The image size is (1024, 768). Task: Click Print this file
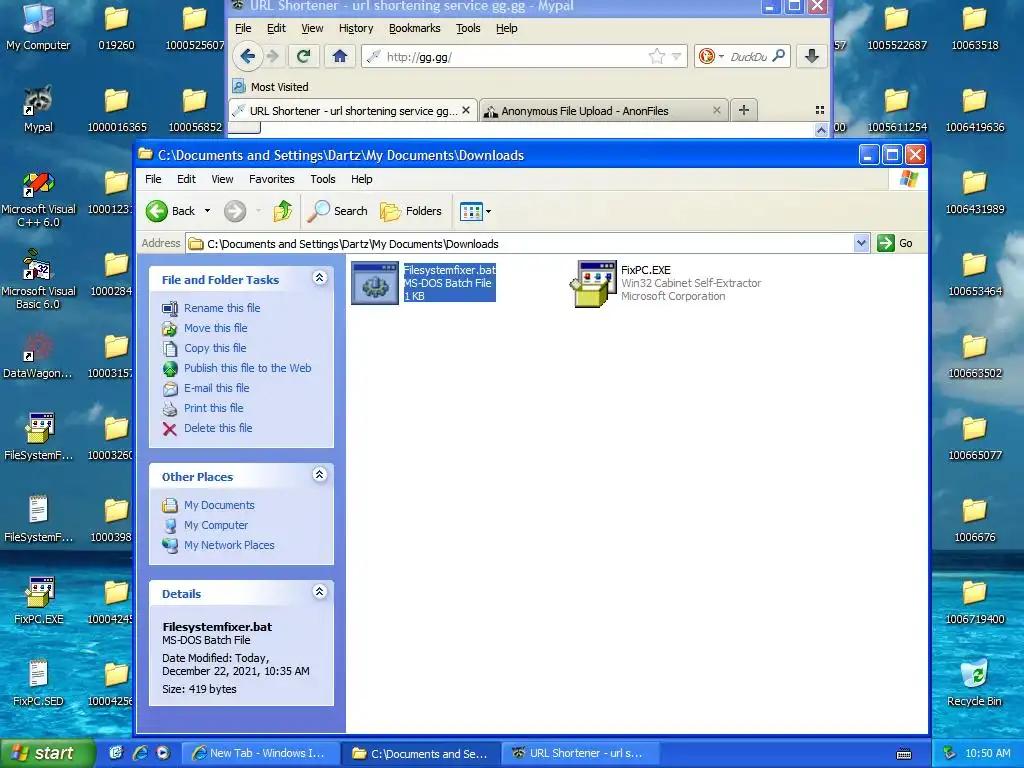(214, 408)
